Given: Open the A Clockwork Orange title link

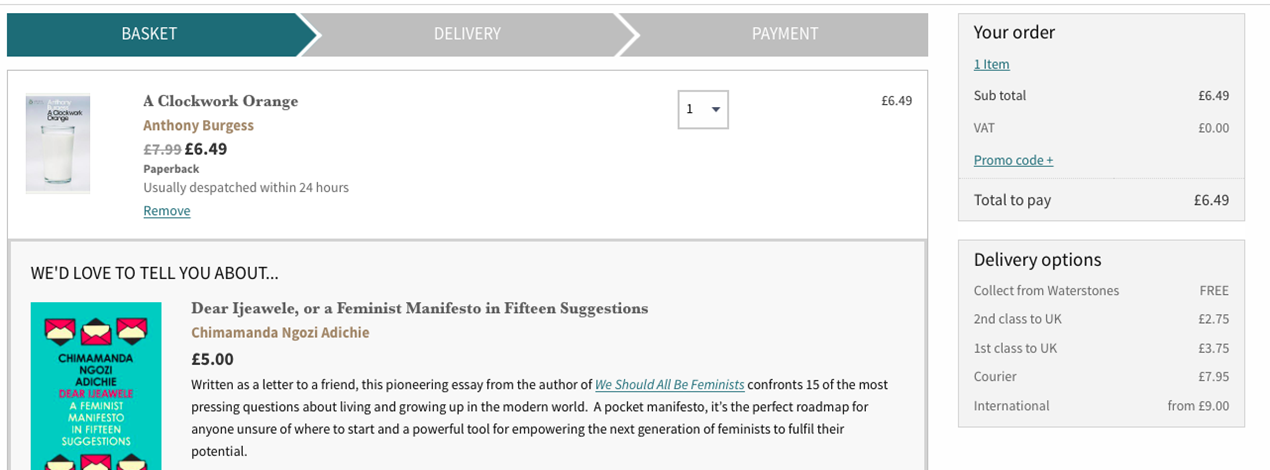Looking at the screenshot, I should (220, 101).
